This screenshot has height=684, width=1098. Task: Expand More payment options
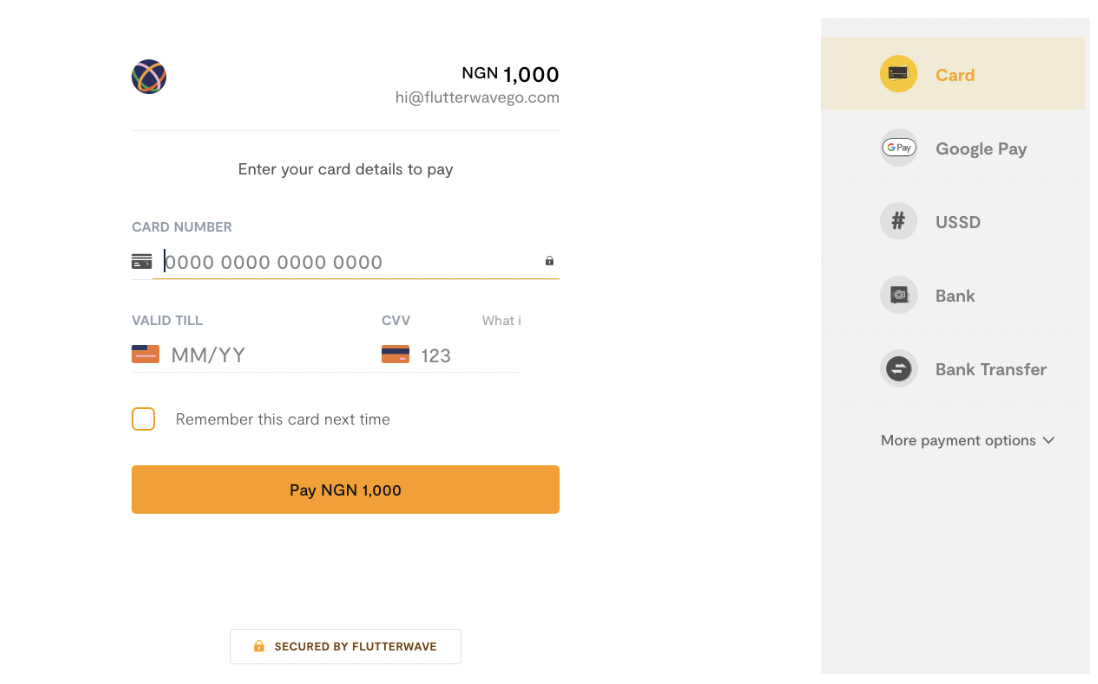point(967,440)
